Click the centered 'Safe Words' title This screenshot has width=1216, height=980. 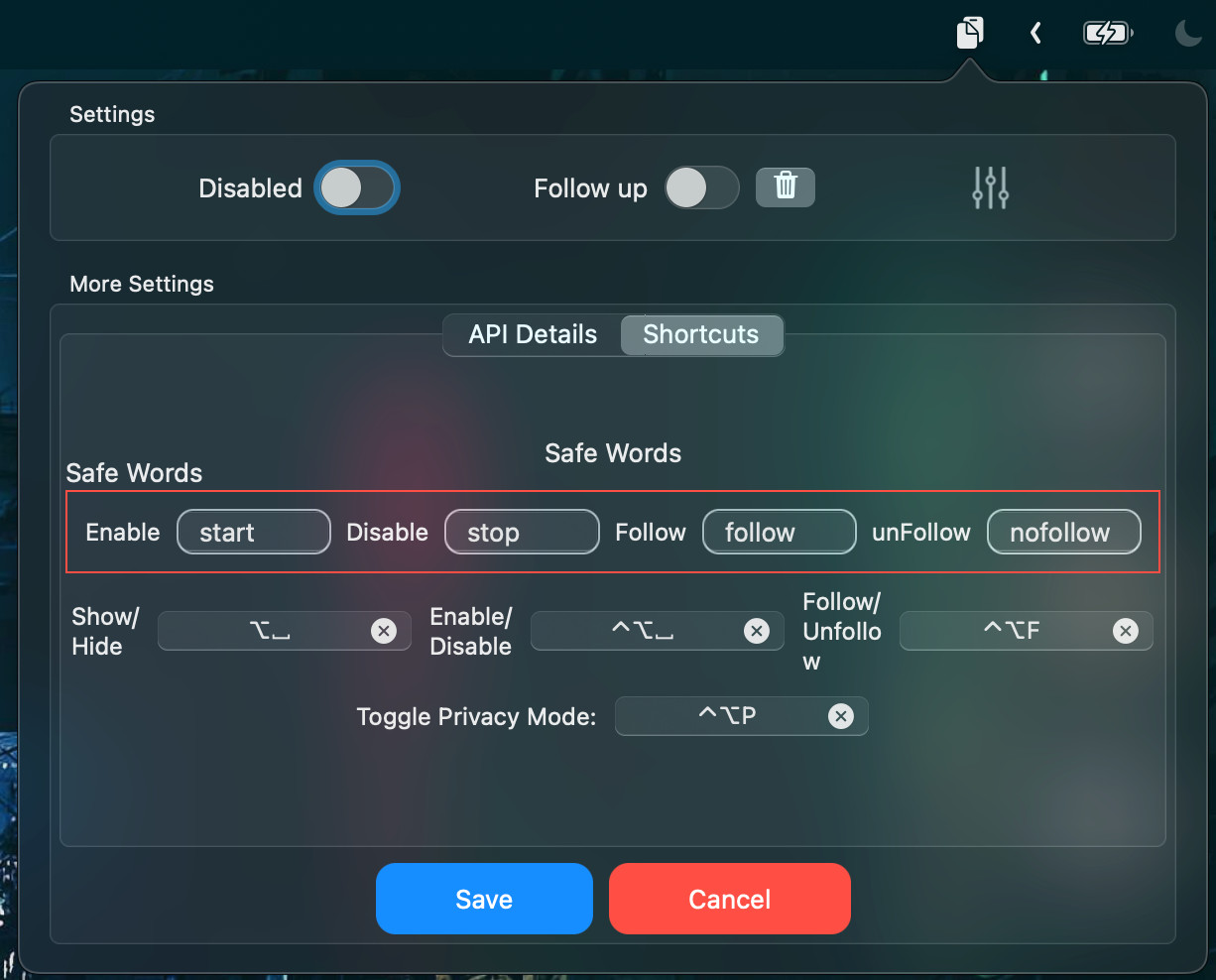click(613, 453)
